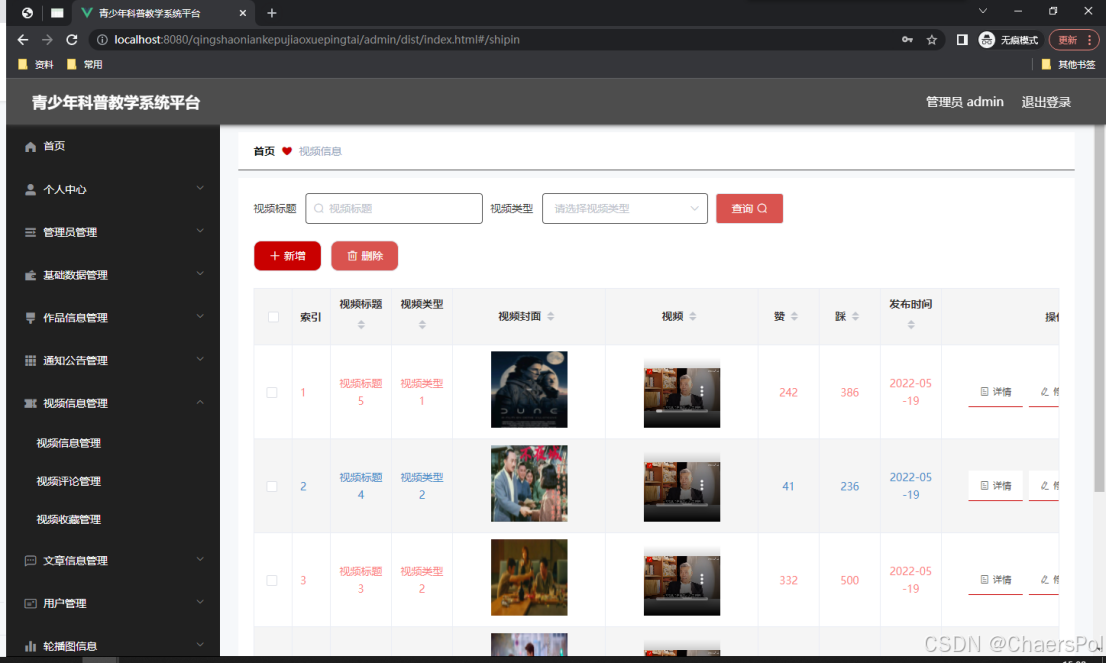1107x664 pixels.
Task: Open the 视频收藏管理 submenu item
Action: coord(68,519)
